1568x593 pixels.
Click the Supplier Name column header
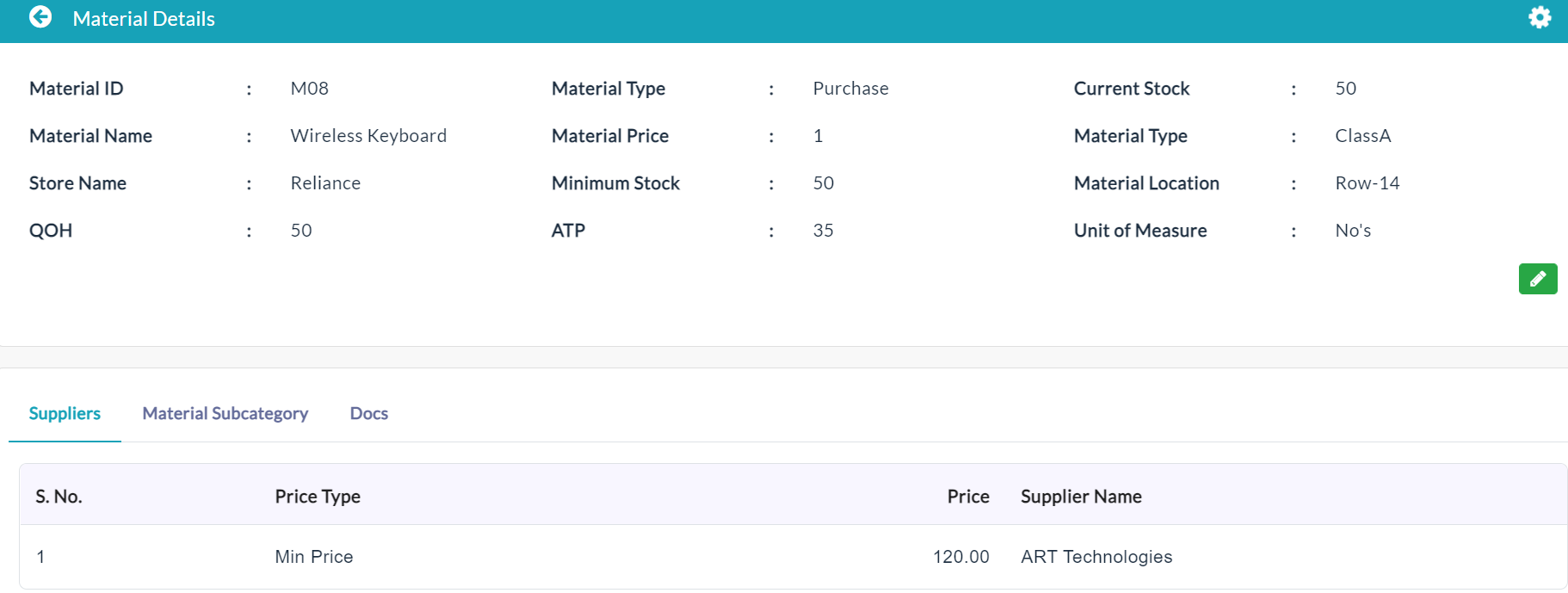pyautogui.click(x=1081, y=497)
